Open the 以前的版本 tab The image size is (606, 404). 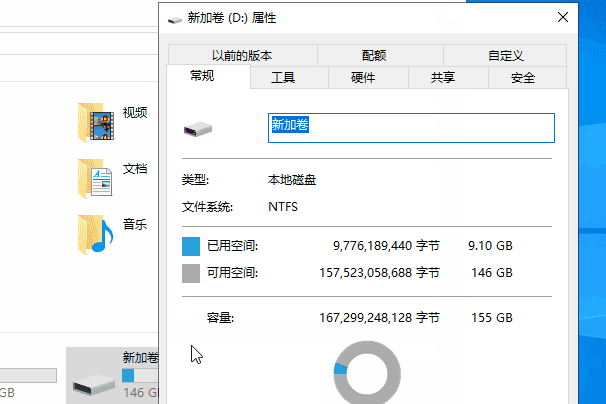tap(242, 55)
